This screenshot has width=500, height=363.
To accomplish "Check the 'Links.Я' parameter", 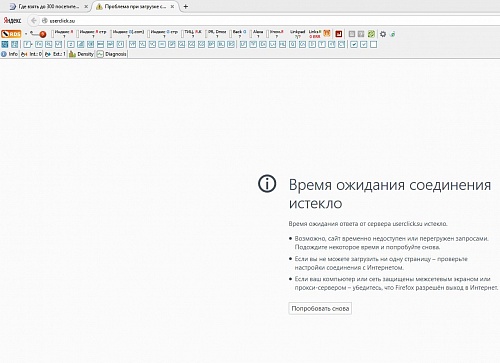I will [315, 34].
